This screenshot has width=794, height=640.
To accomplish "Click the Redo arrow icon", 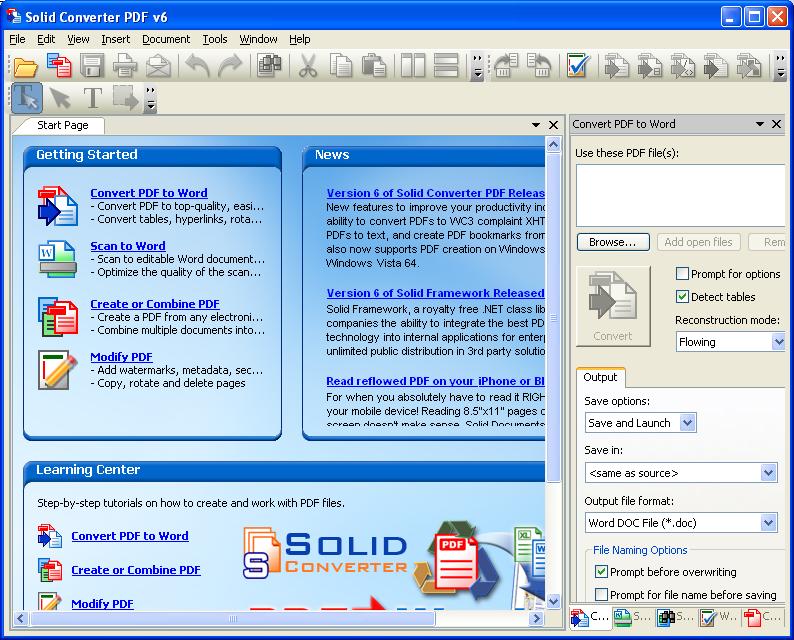I will [x=230, y=66].
